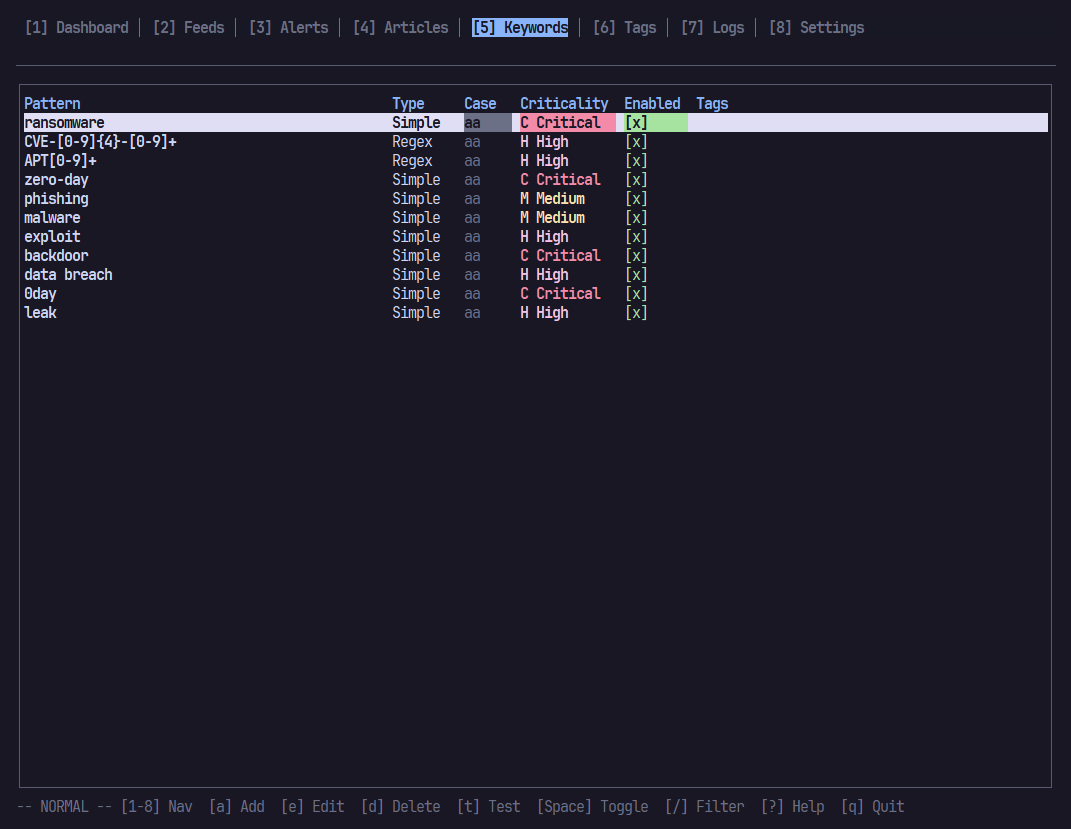The image size is (1071, 829).
Task: Click the [/] Filter hint
Action: tap(704, 806)
